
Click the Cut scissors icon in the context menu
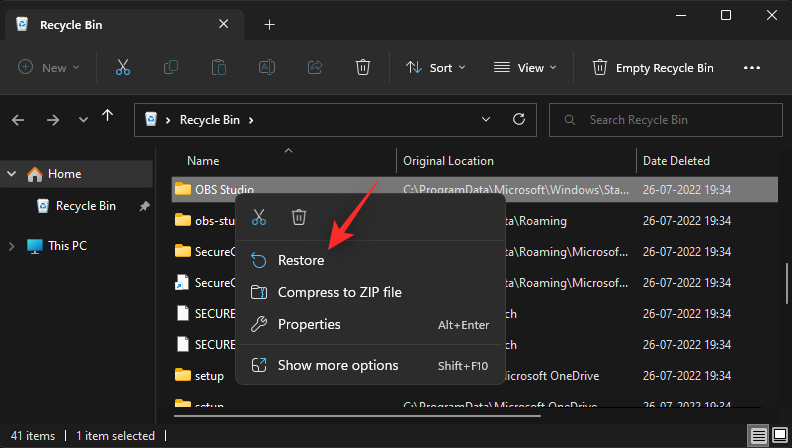[259, 217]
